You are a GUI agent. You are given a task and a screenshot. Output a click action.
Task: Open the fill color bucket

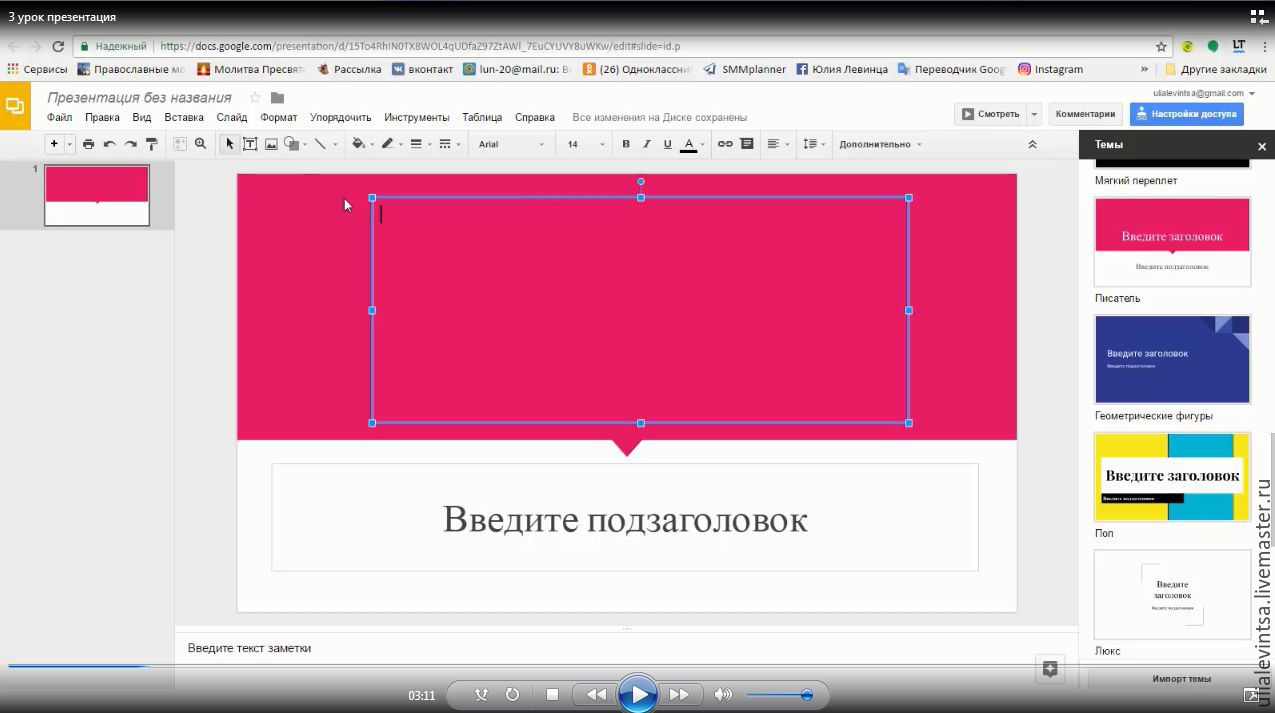(x=358, y=144)
